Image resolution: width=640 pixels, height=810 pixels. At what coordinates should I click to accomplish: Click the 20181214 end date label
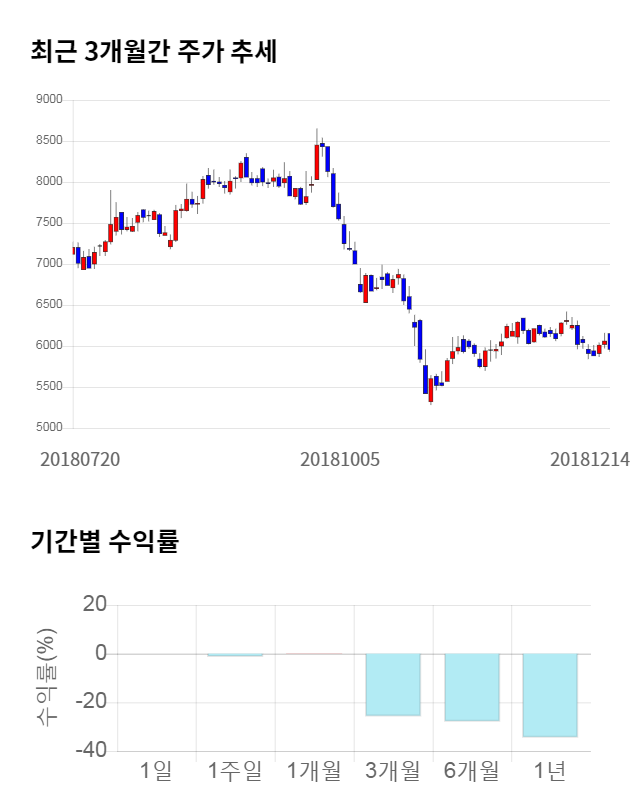590,460
